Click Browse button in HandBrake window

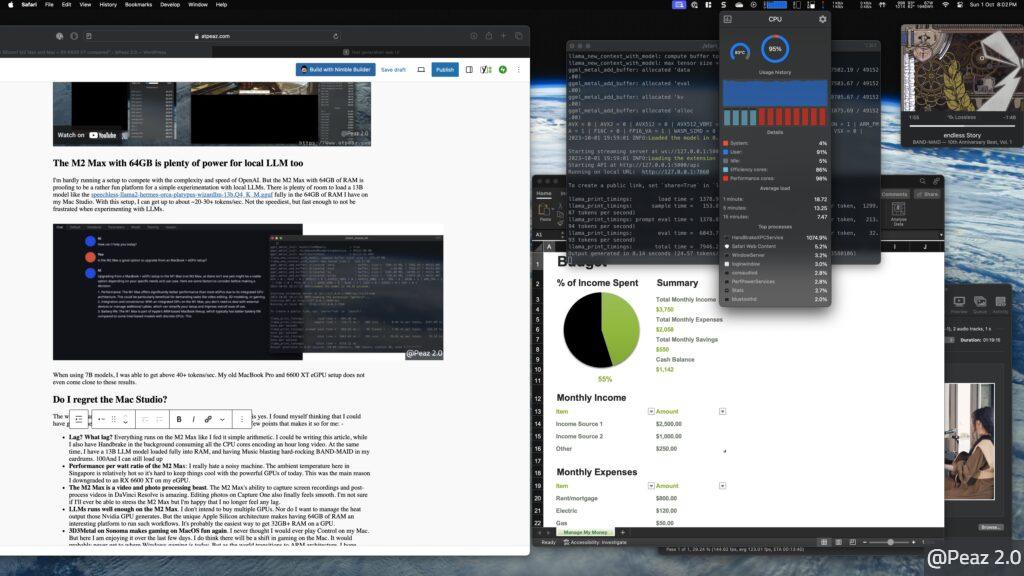pyautogui.click(x=990, y=527)
